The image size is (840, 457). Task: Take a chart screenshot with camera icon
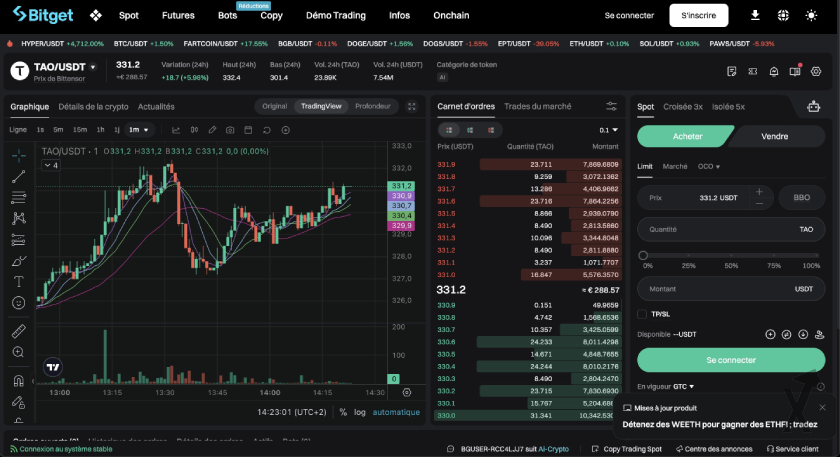coord(230,130)
